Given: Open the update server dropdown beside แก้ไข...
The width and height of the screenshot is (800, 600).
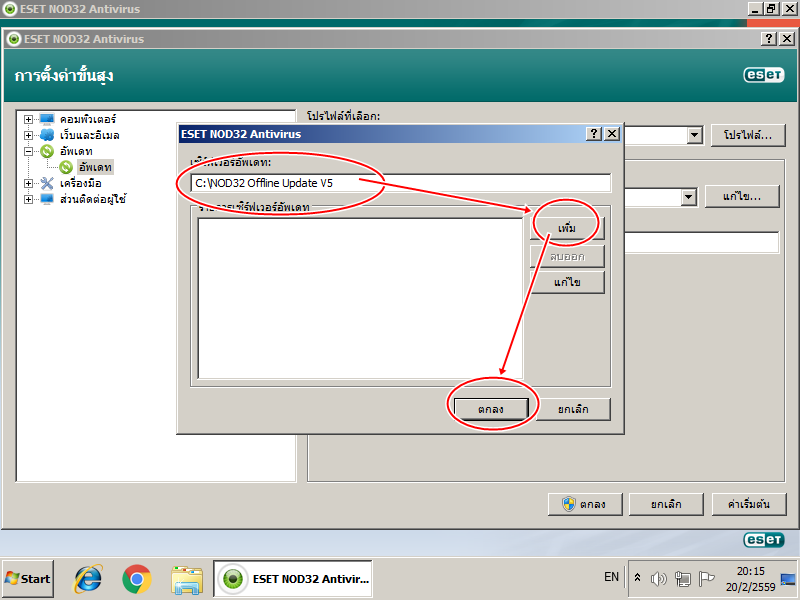Looking at the screenshot, I should [688, 197].
